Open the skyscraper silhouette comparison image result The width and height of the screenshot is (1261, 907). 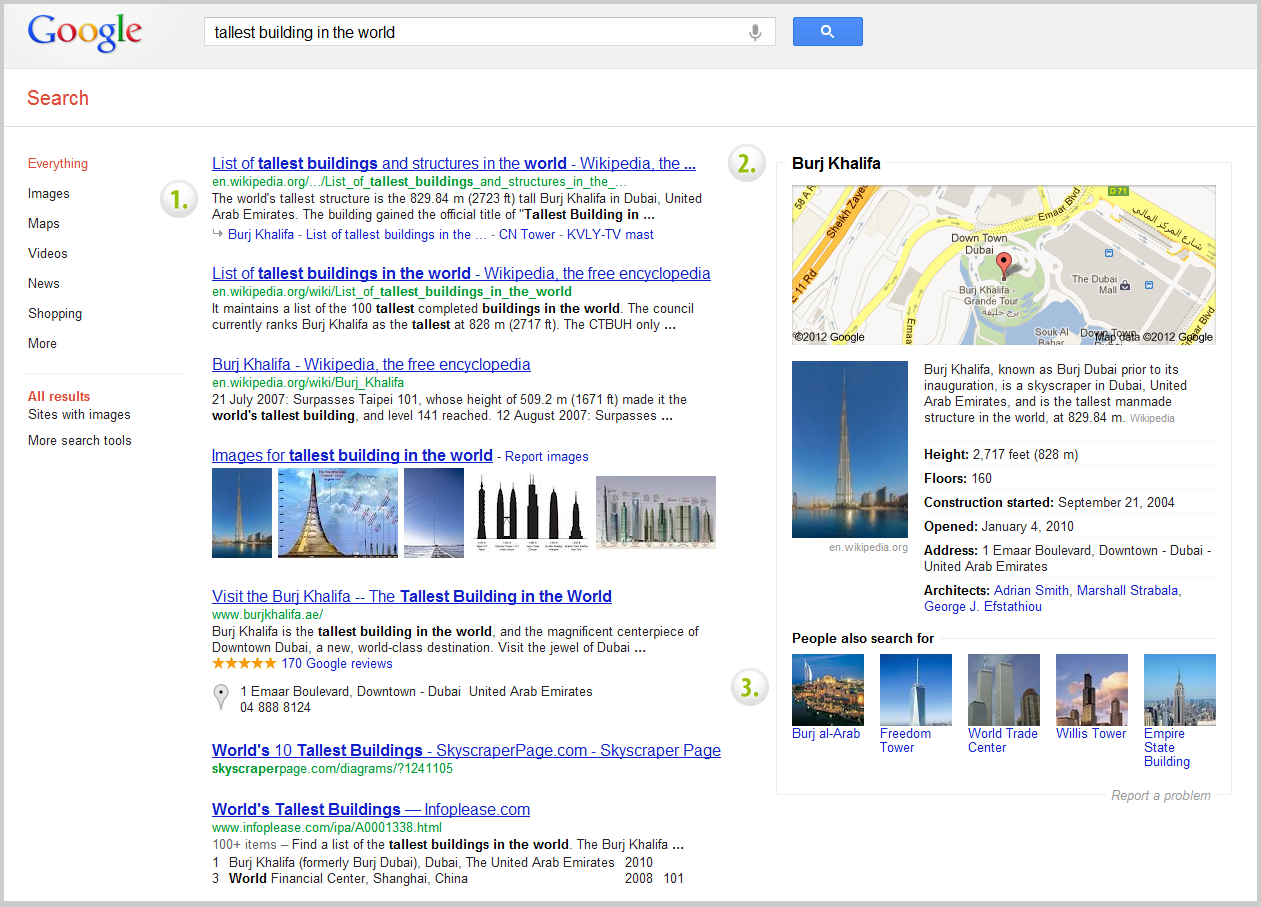[529, 512]
